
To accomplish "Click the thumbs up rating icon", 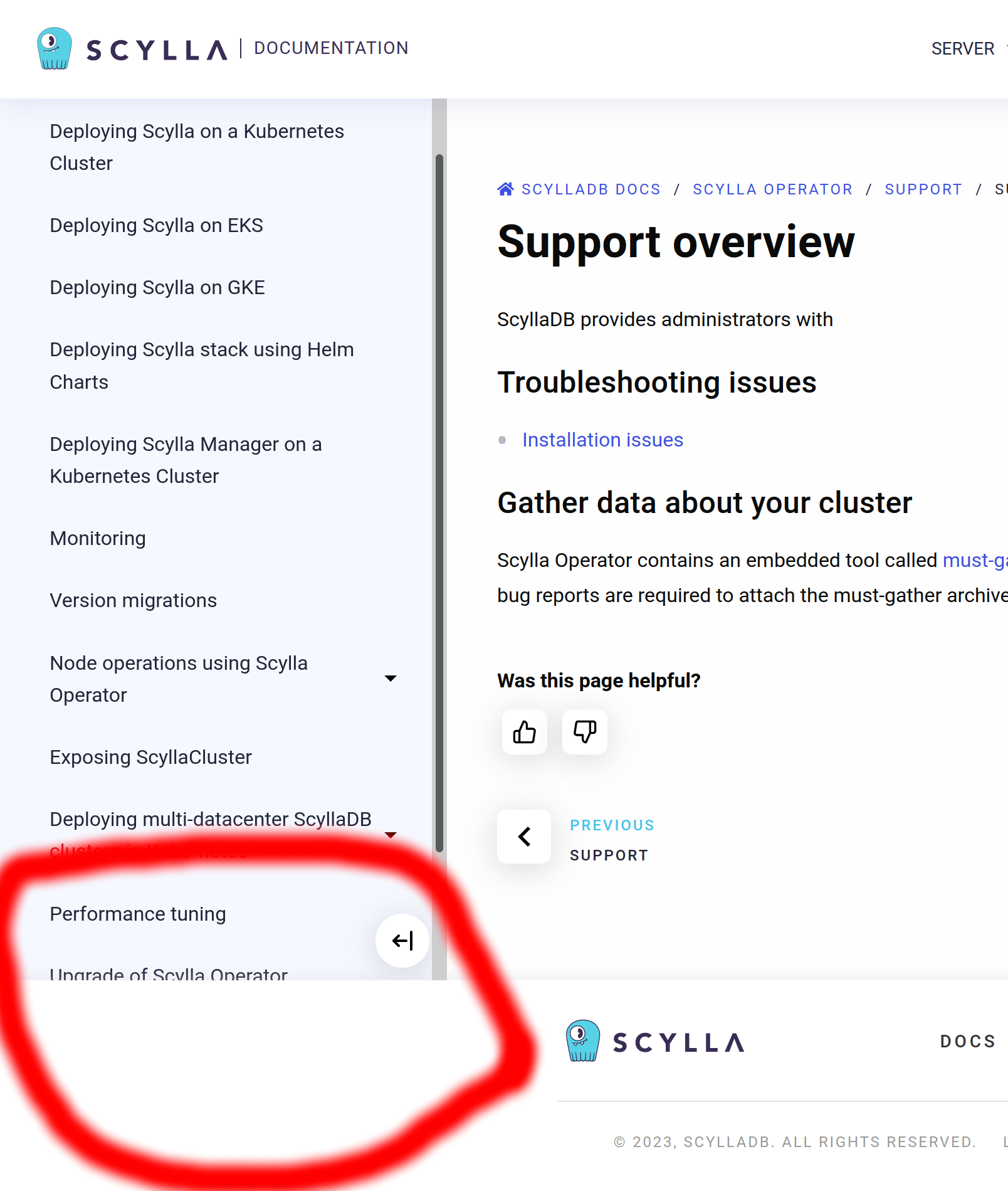I will [524, 732].
